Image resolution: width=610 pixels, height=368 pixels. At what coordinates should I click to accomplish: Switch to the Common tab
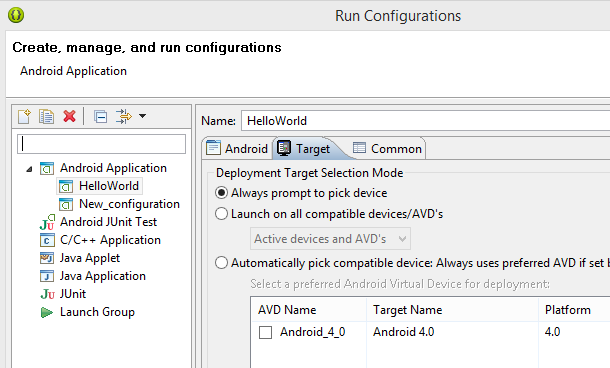click(x=387, y=148)
